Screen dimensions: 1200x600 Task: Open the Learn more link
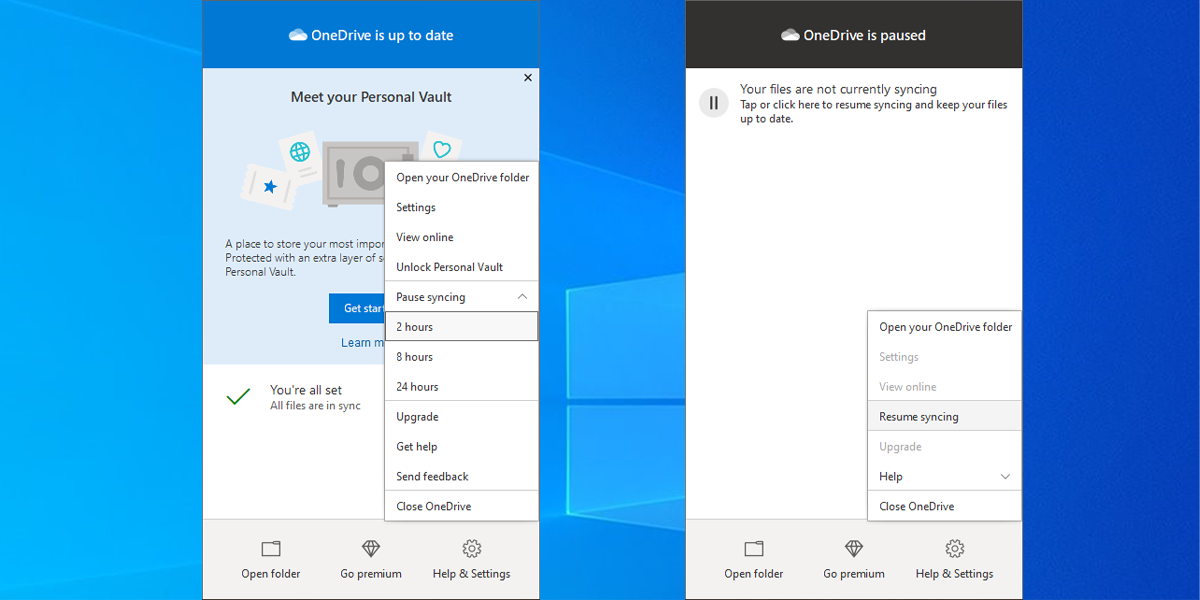[363, 342]
